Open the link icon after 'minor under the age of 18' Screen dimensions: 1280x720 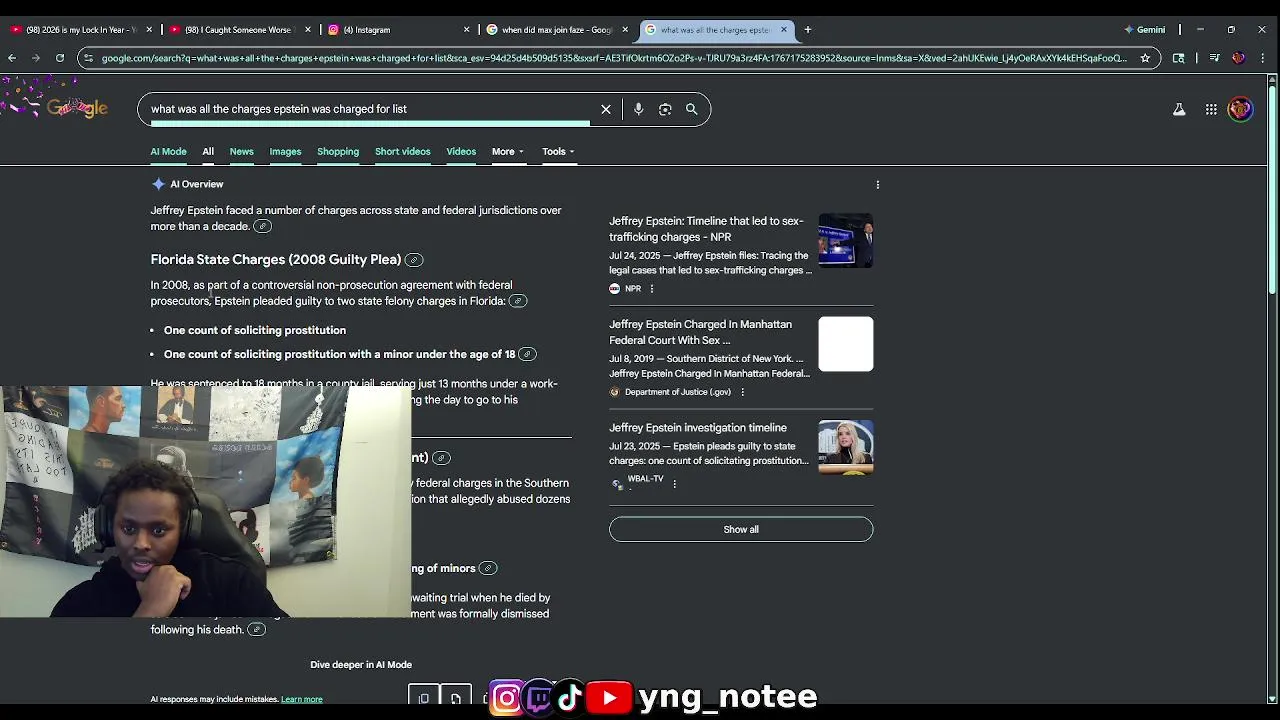527,354
